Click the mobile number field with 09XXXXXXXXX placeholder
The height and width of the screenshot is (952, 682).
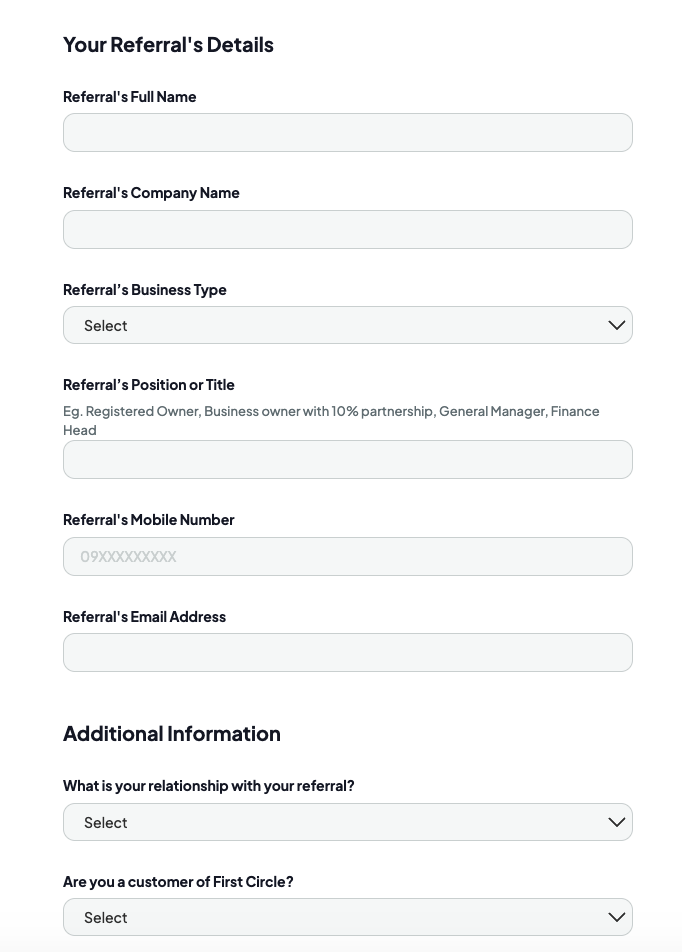347,557
